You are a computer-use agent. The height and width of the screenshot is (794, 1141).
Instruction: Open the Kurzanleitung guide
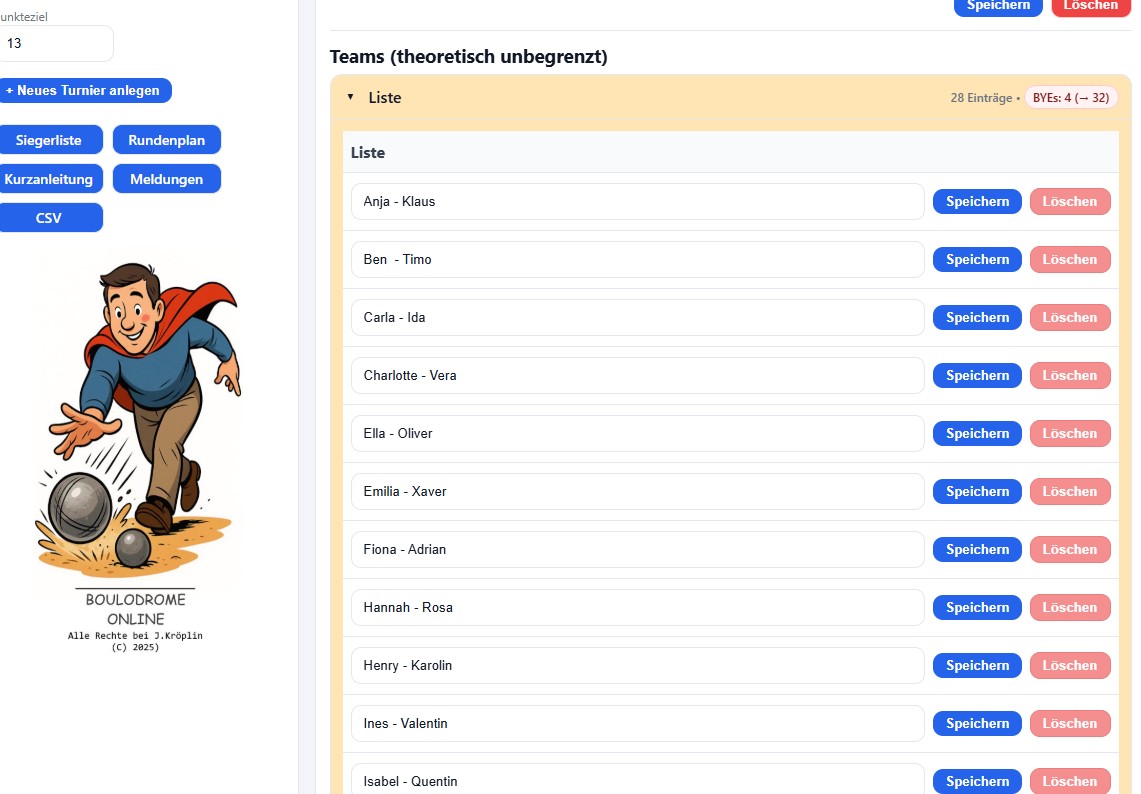click(x=48, y=179)
